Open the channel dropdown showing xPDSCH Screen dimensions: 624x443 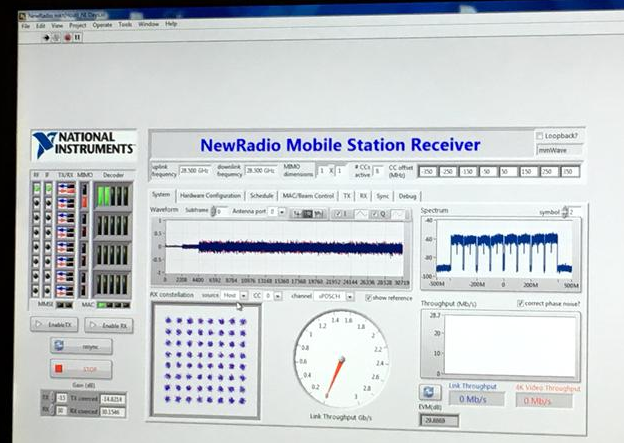[349, 297]
